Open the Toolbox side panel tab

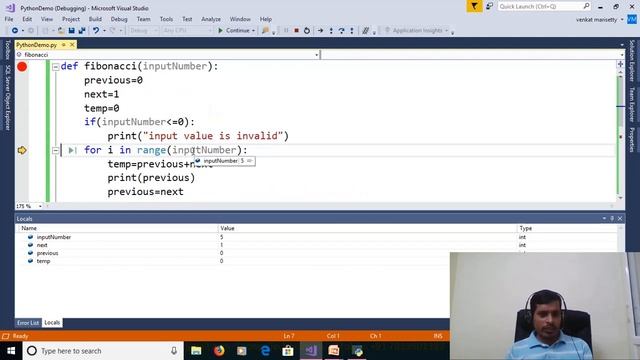point(7,50)
